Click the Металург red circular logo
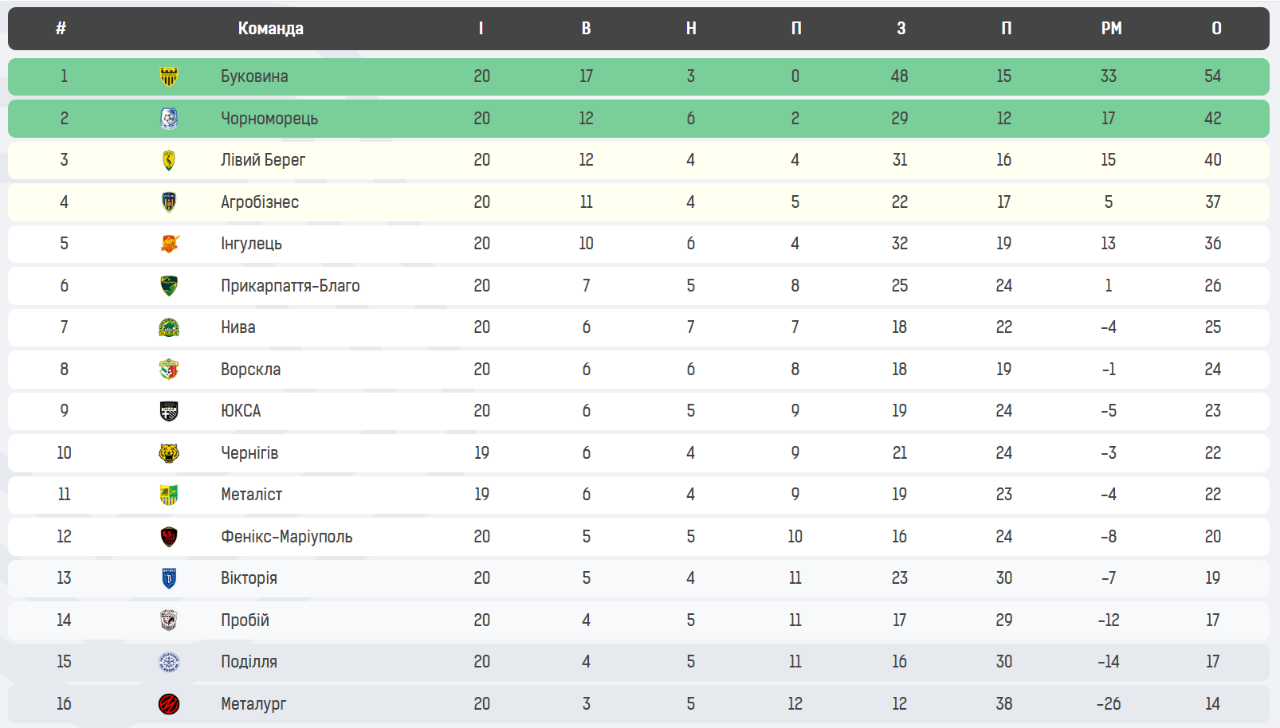Image resolution: width=1280 pixels, height=728 pixels. (169, 704)
